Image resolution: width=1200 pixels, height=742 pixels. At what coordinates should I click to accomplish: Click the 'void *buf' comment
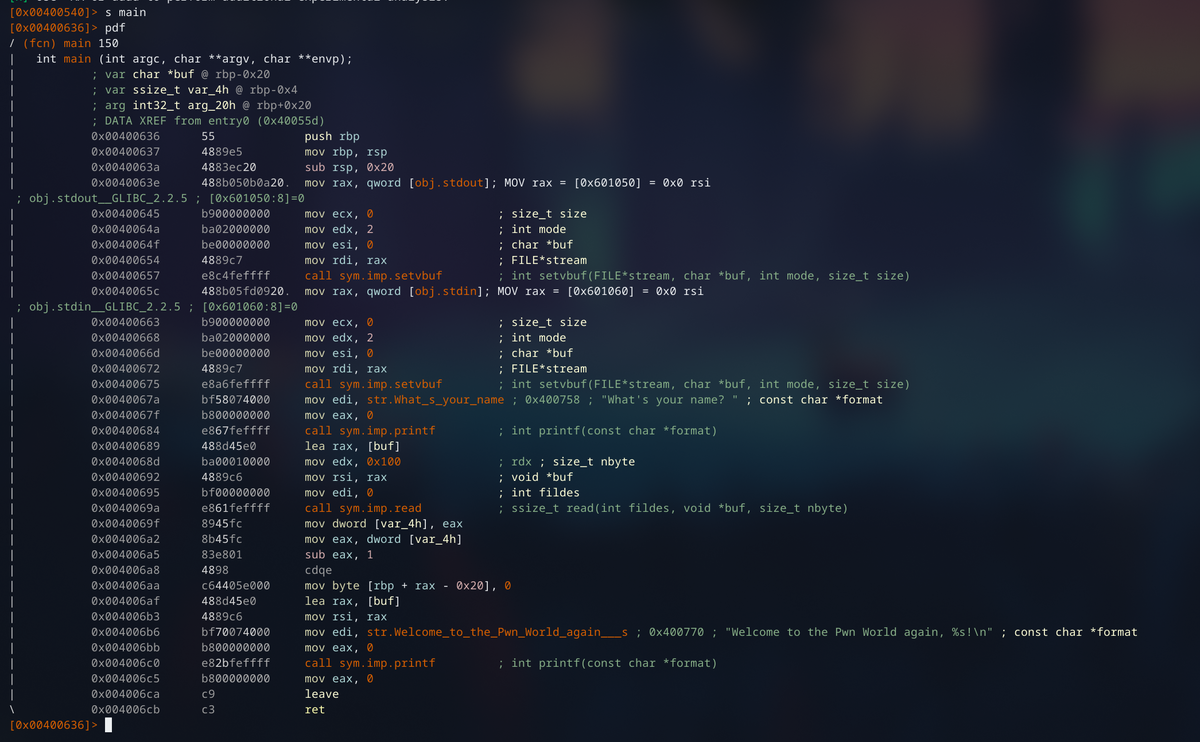(542, 477)
